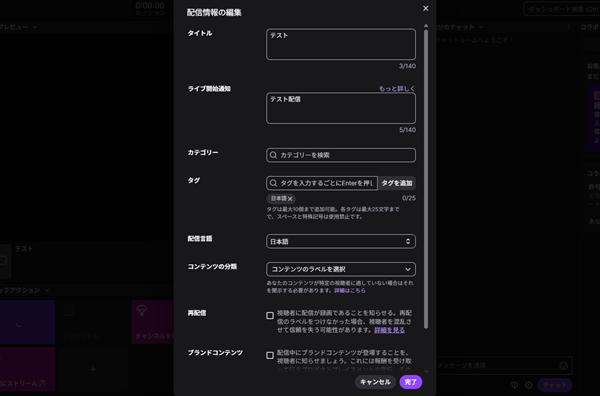Click the チャット send button
Screen dimensions: 600x396
(554, 385)
